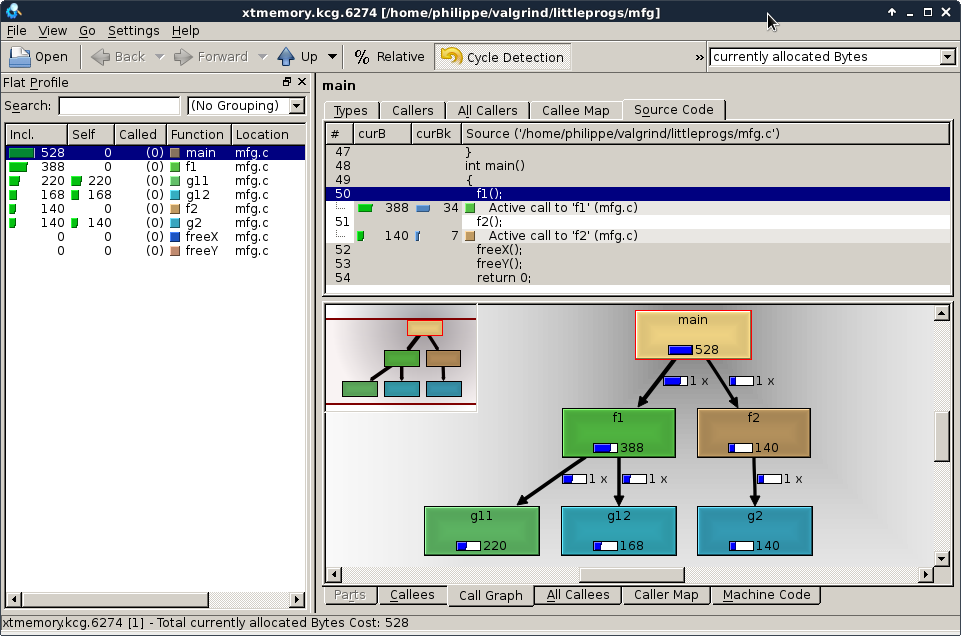Click the function Search field
961x636 pixels.
(x=119, y=106)
